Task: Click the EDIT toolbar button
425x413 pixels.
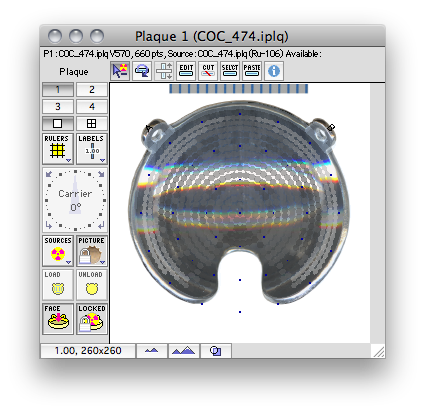Action: (x=186, y=71)
